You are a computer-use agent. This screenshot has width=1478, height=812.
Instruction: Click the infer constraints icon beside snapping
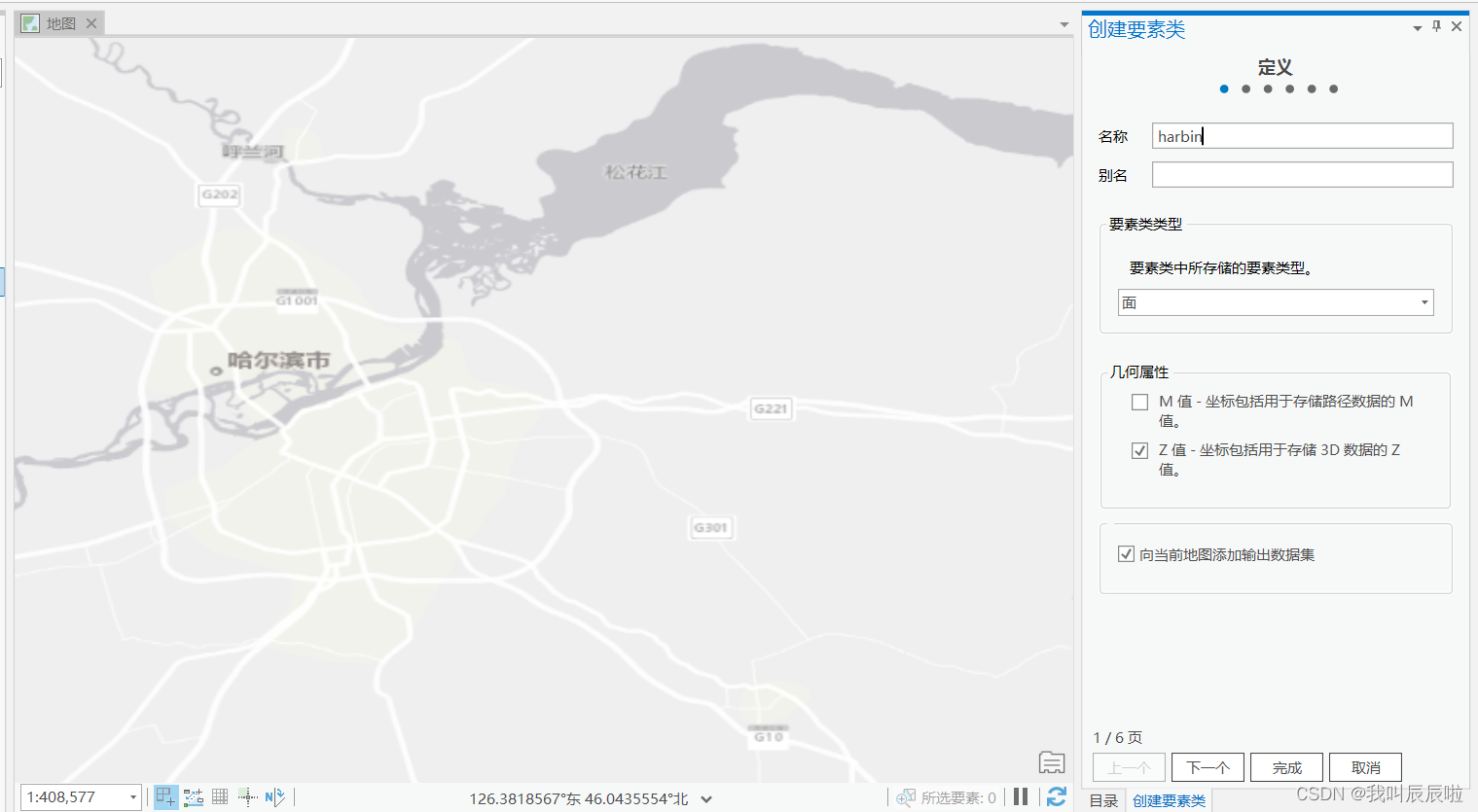click(194, 797)
